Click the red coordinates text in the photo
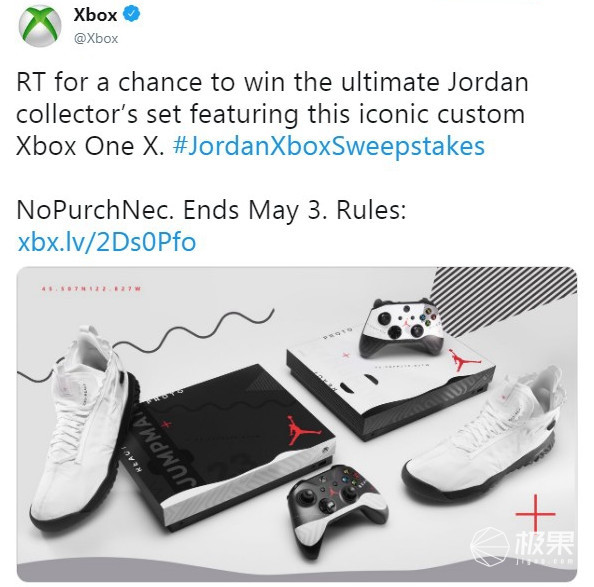This screenshot has width=594, height=587. click(91, 289)
